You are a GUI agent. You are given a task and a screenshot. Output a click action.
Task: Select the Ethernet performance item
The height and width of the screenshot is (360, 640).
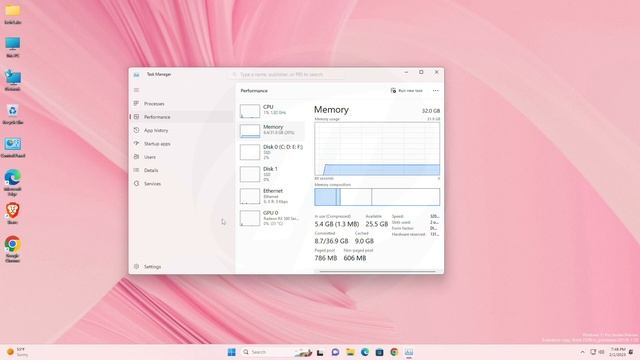271,196
